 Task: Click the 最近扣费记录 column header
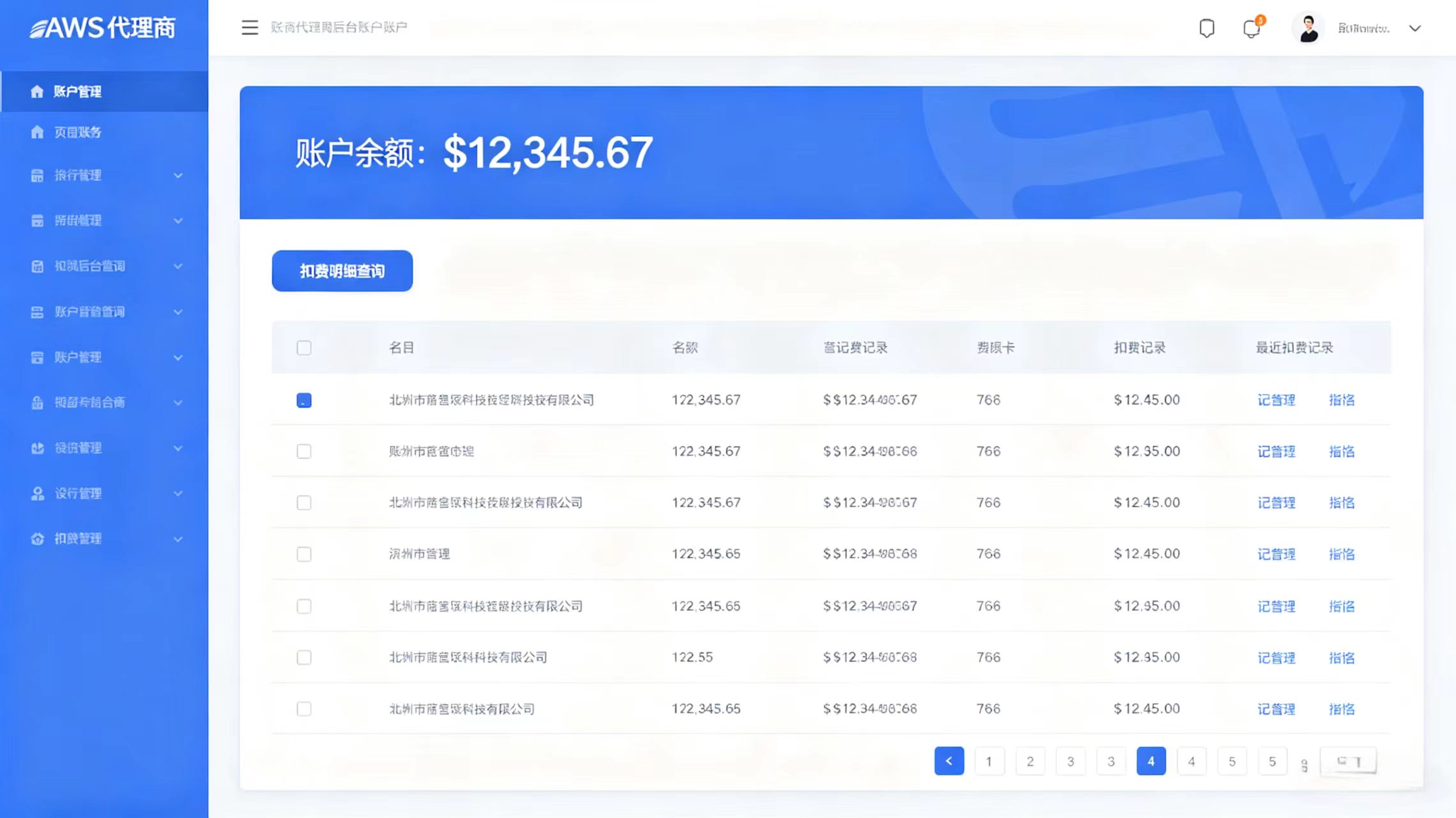coord(1294,348)
